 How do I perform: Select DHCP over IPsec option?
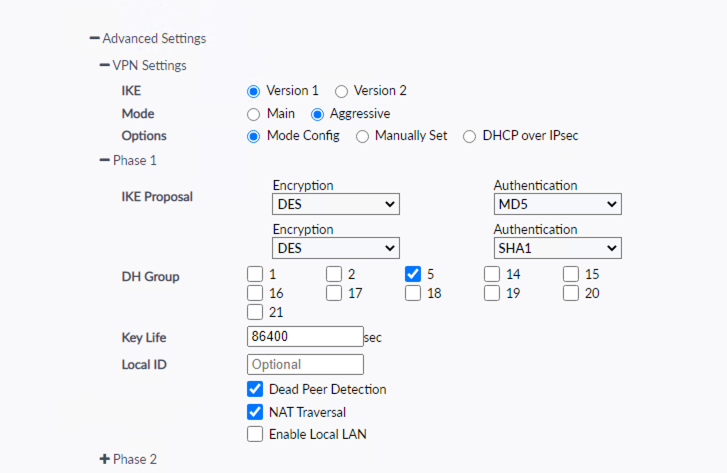[469, 136]
